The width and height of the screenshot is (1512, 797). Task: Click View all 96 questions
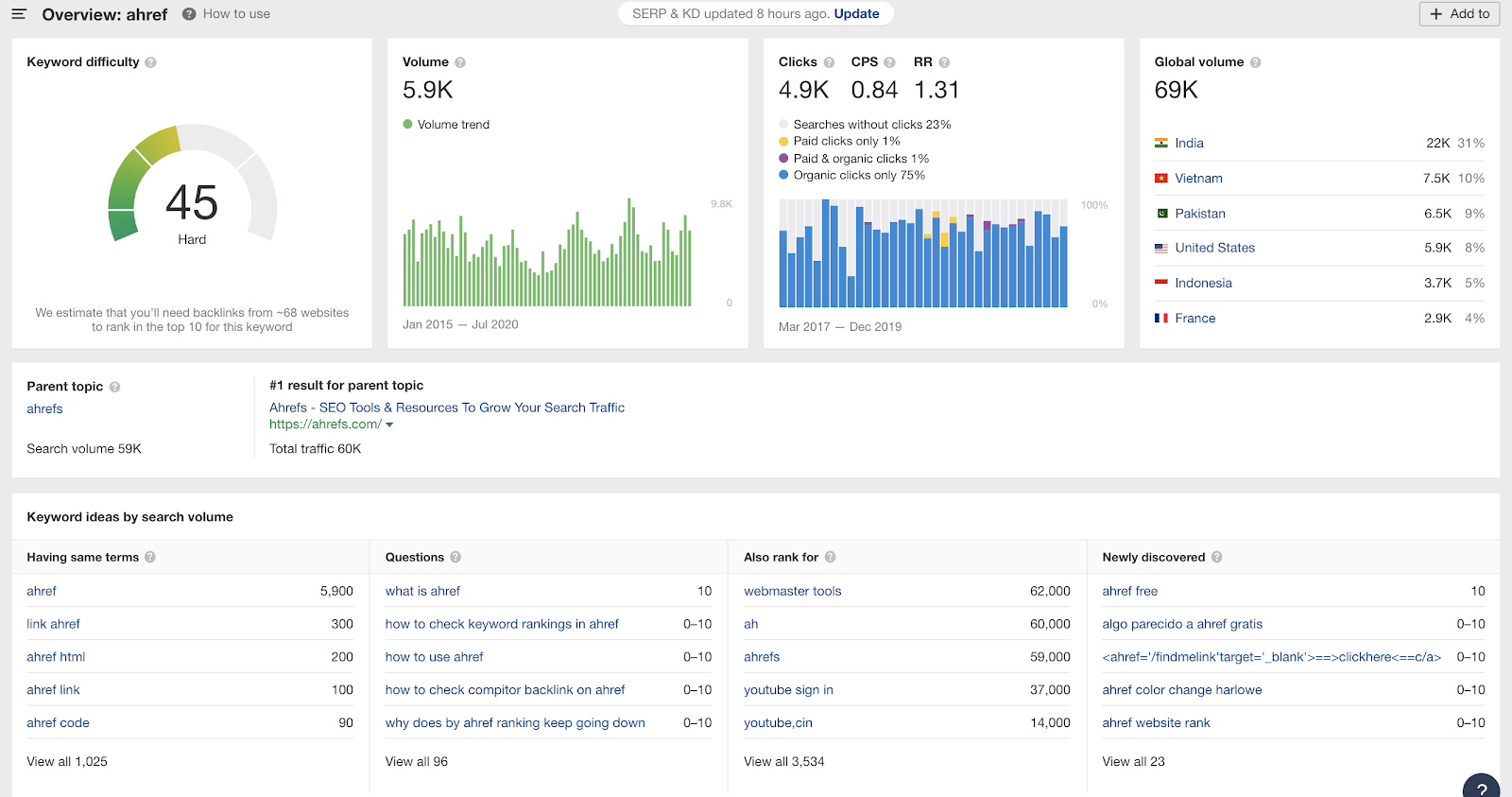coord(417,762)
